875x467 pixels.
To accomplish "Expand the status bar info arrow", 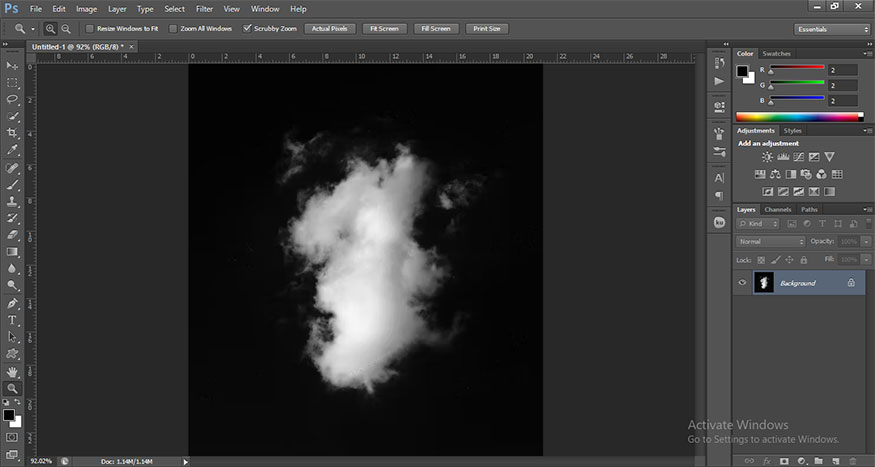I will [x=186, y=461].
